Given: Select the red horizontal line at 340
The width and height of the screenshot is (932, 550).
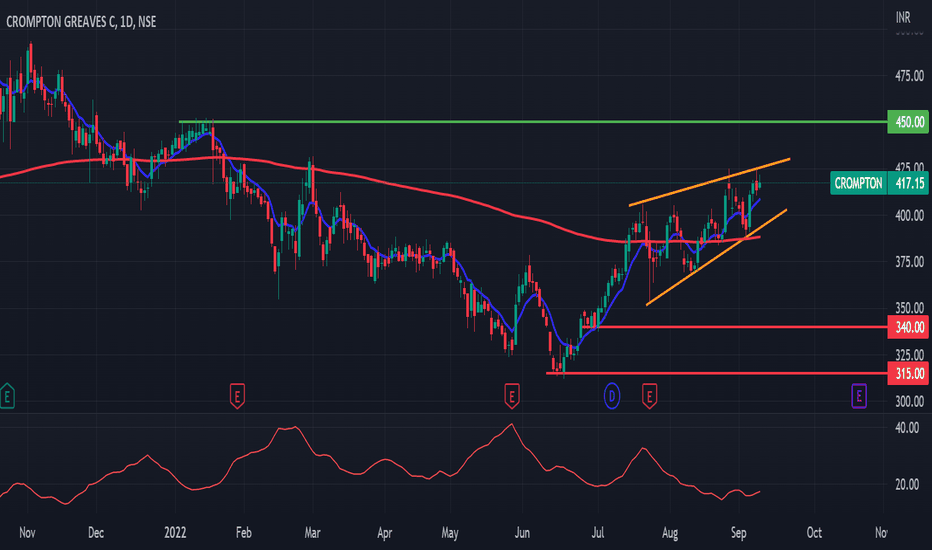Looking at the screenshot, I should [x=737, y=327].
